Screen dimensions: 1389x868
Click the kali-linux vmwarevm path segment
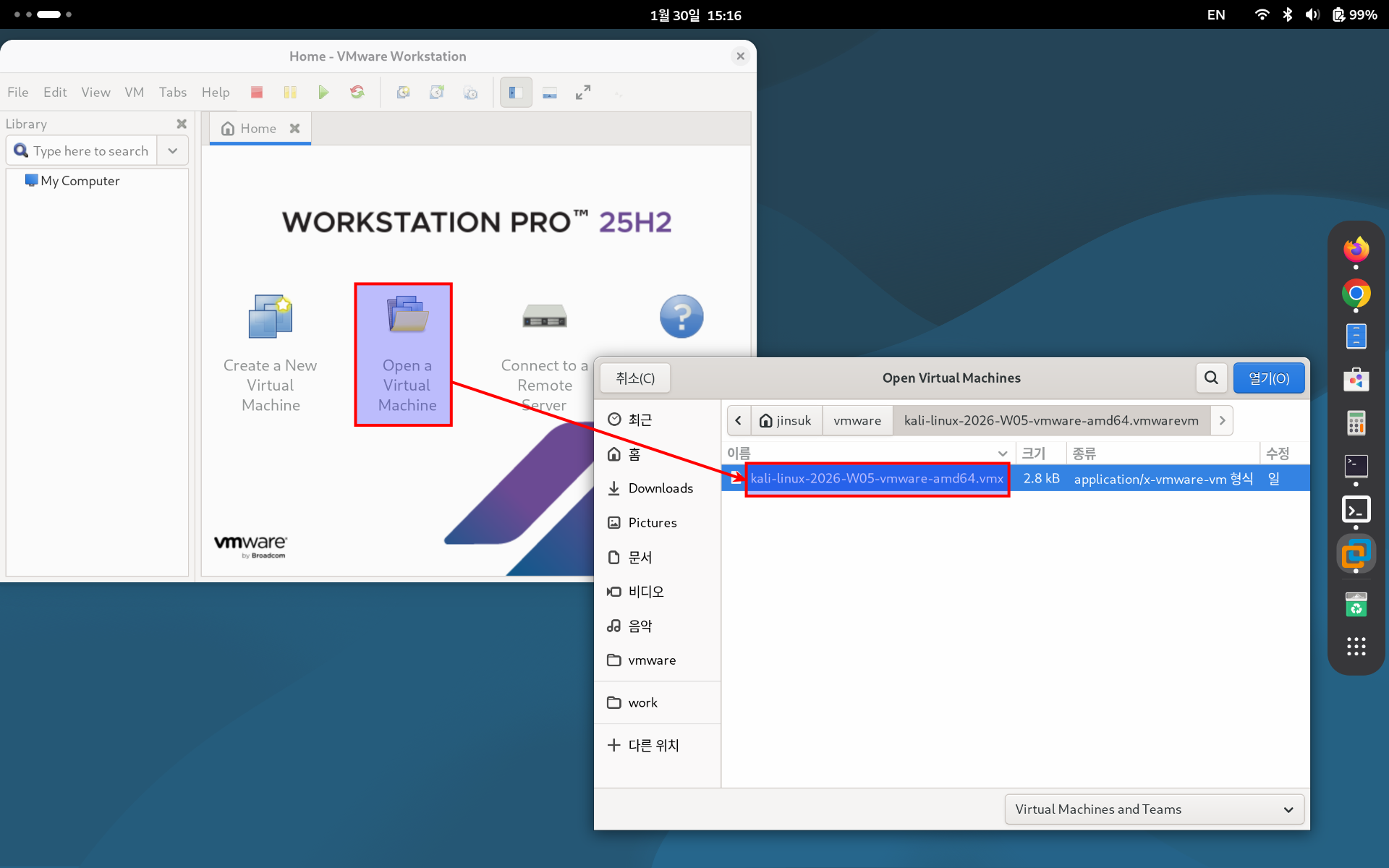coord(1052,420)
